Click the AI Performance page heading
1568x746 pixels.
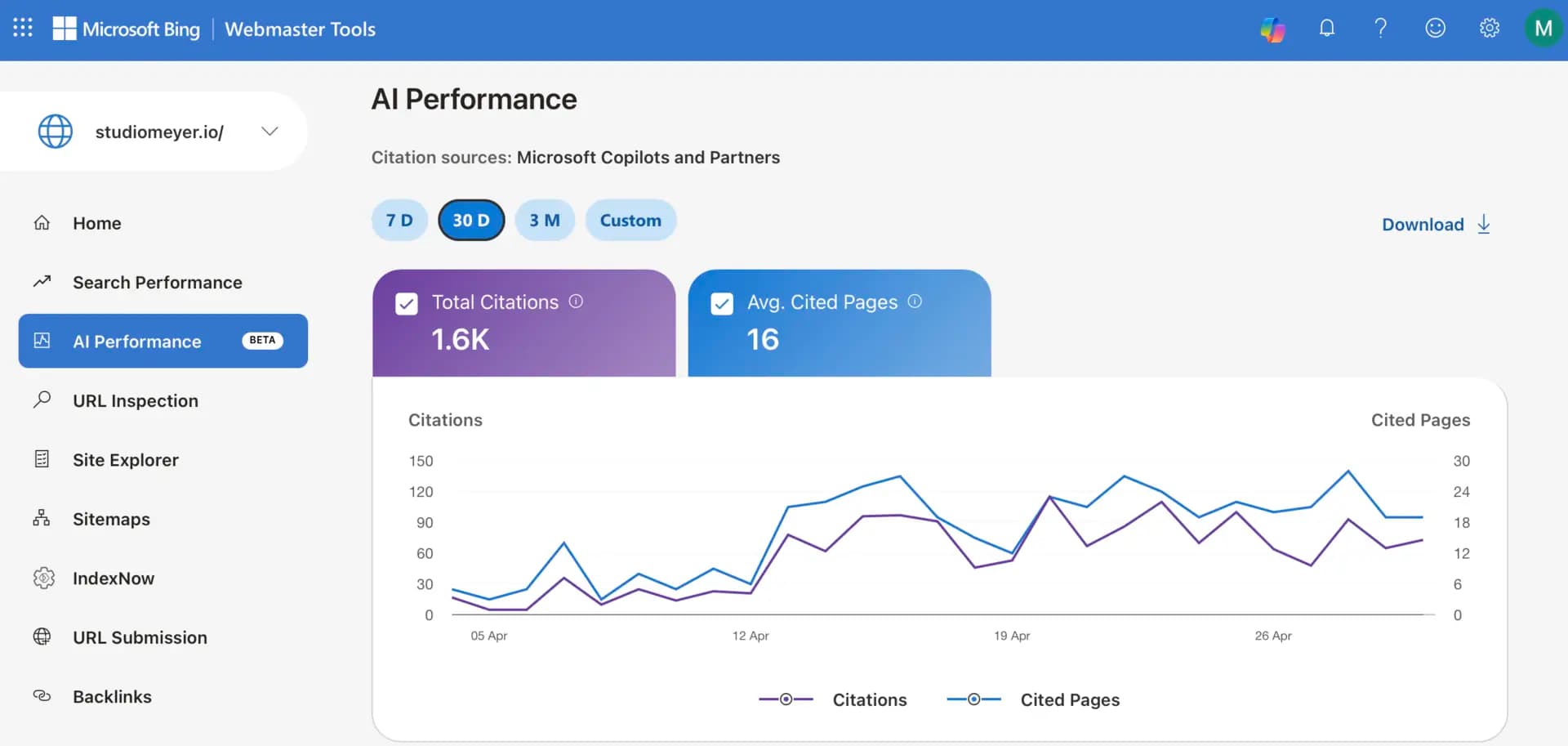pyautogui.click(x=474, y=99)
